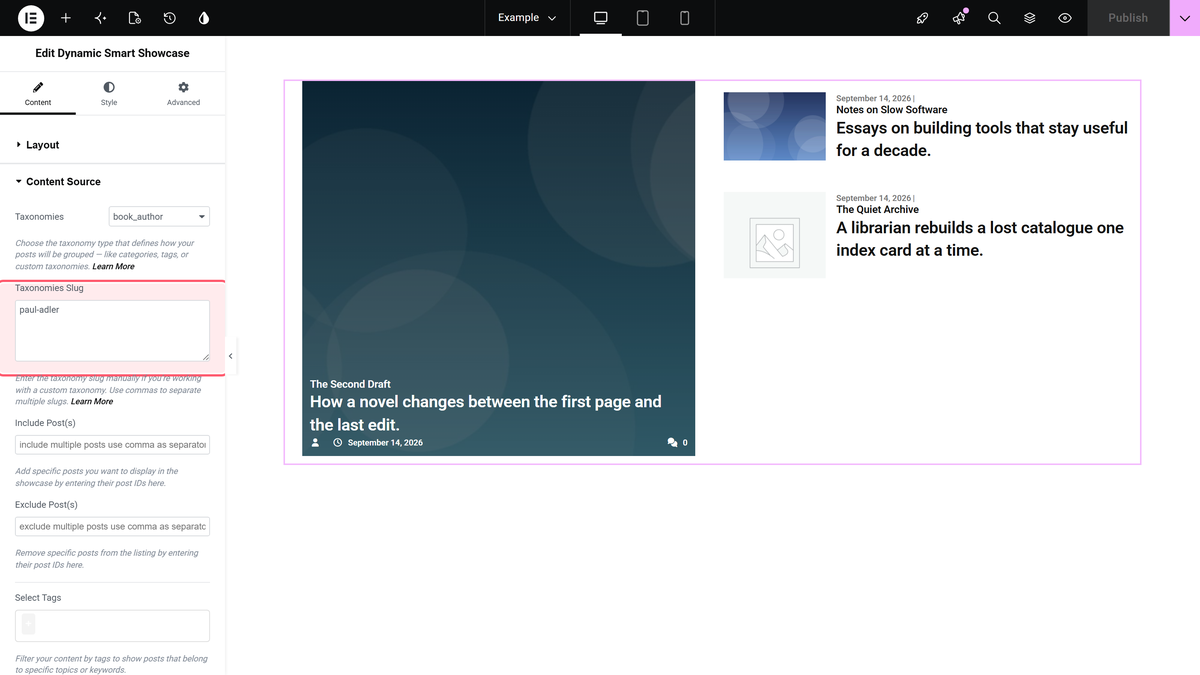Image resolution: width=1200 pixels, height=675 pixels.
Task: Click the Edit Dynamic Smart Showcase title
Action: (x=112, y=53)
